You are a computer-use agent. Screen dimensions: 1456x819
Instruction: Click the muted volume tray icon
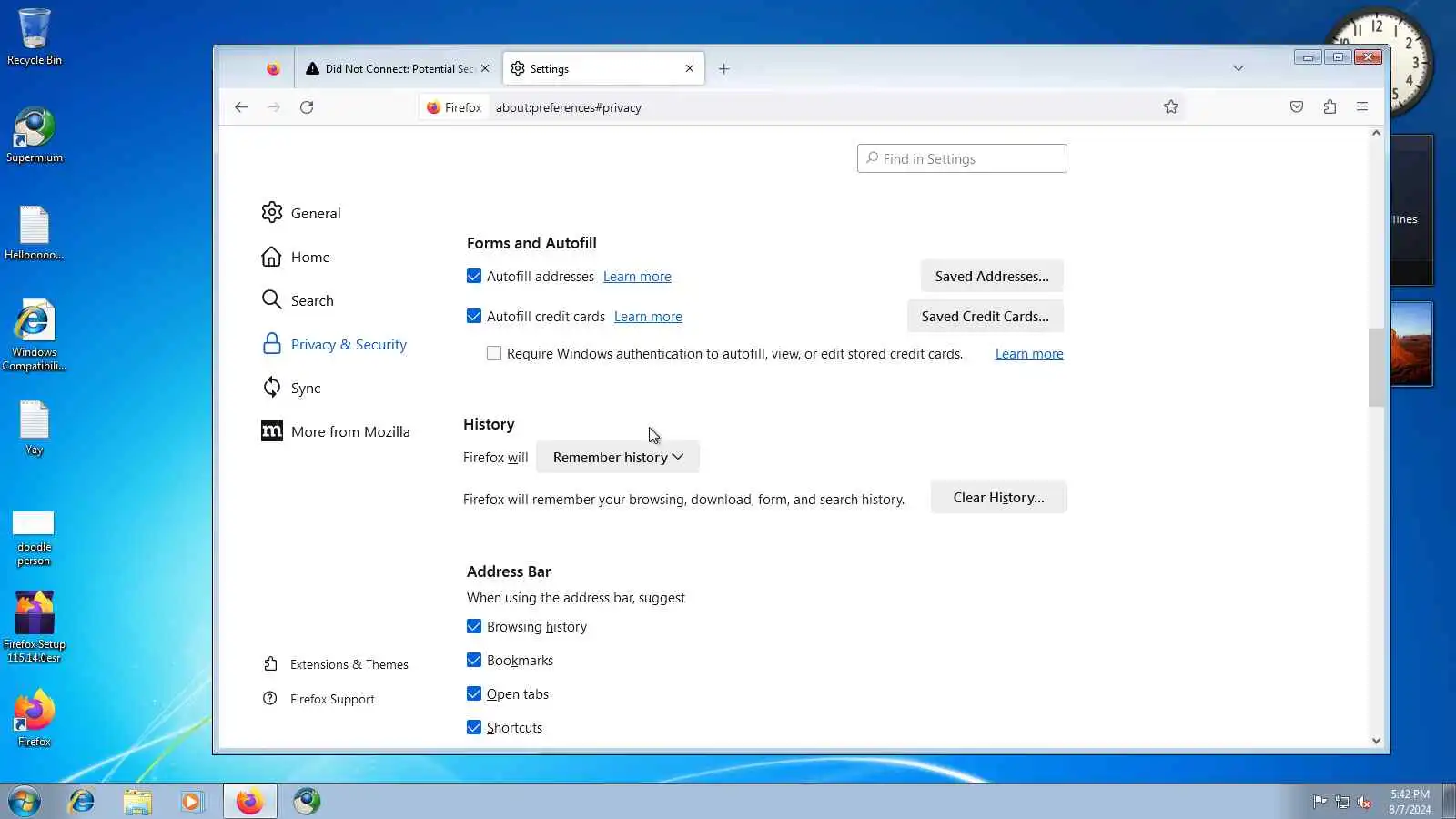1364,802
